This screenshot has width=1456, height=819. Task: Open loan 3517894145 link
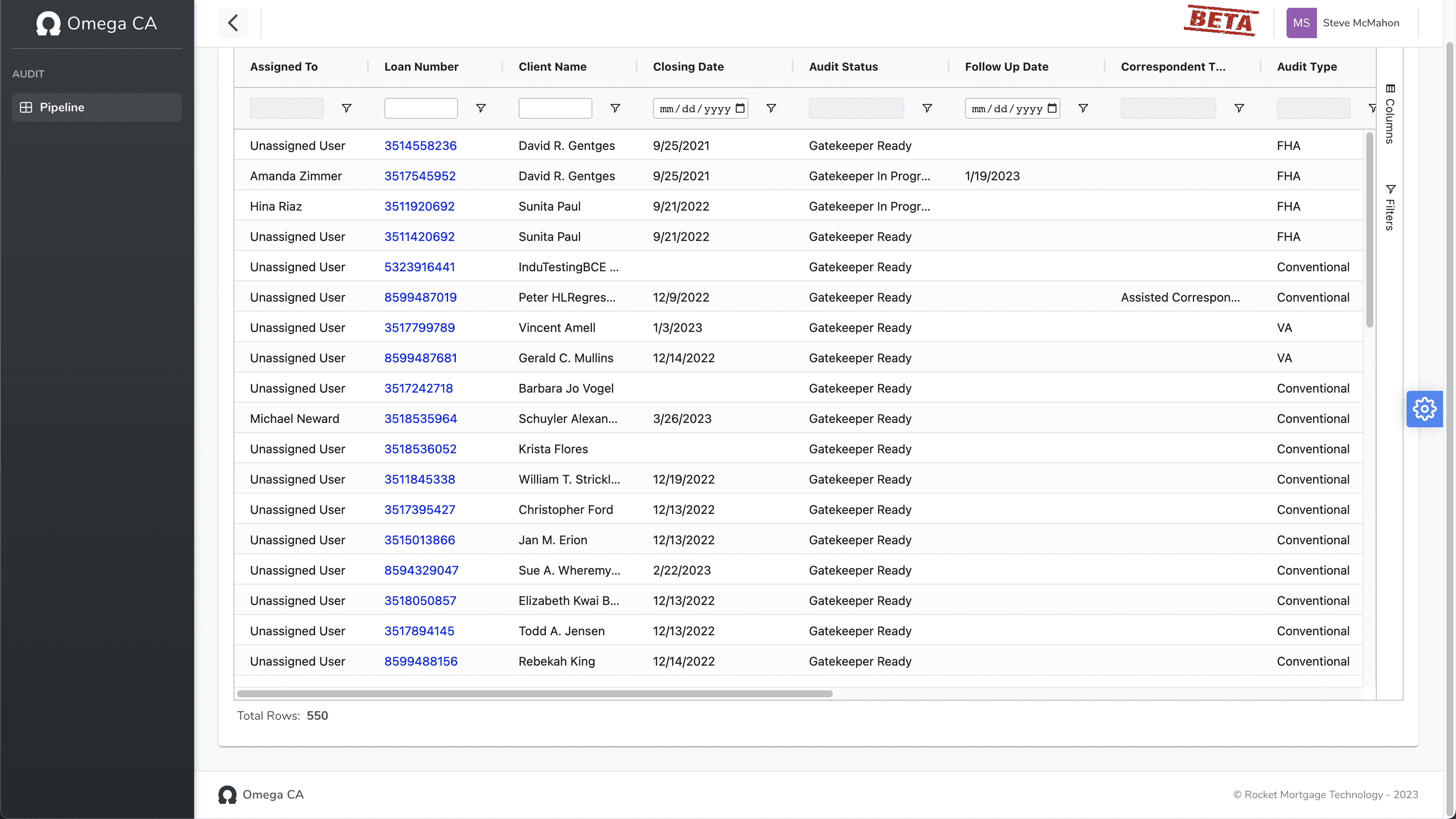(419, 631)
